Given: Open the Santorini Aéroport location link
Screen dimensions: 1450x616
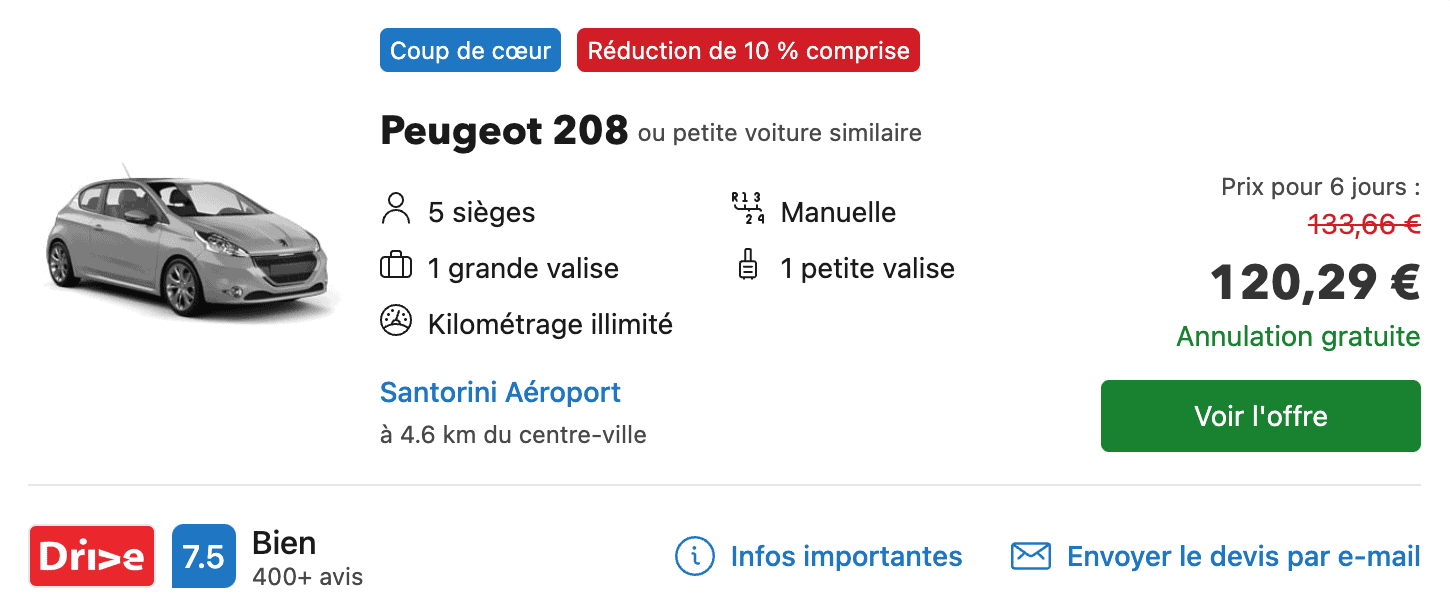Looking at the screenshot, I should 500,392.
